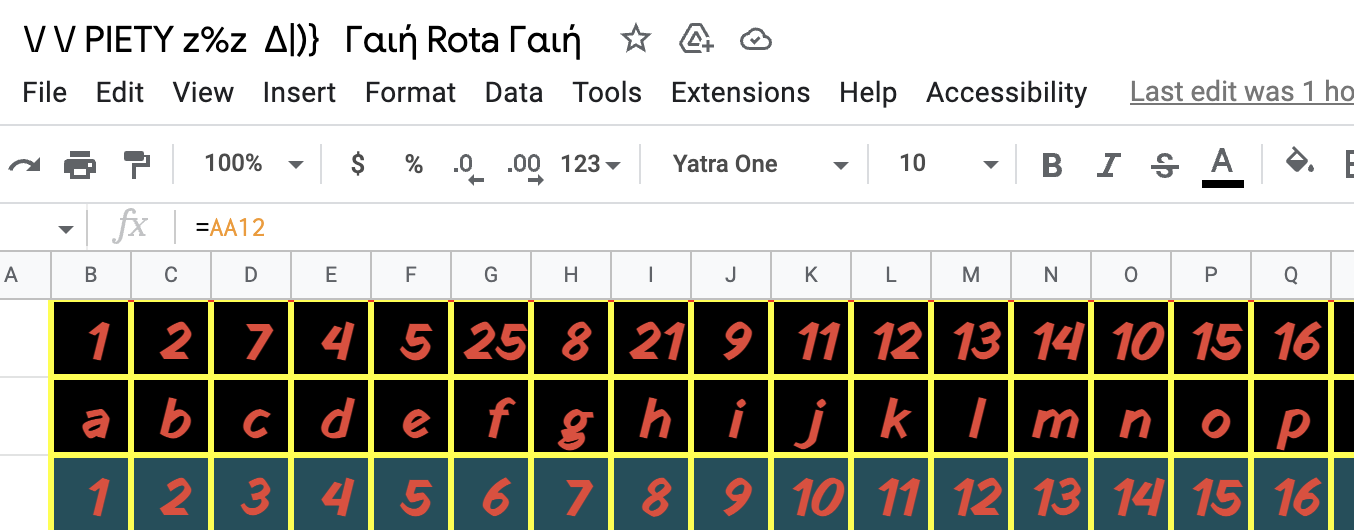This screenshot has width=1354, height=530.
Task: Open the Last edit history link
Action: click(1241, 93)
